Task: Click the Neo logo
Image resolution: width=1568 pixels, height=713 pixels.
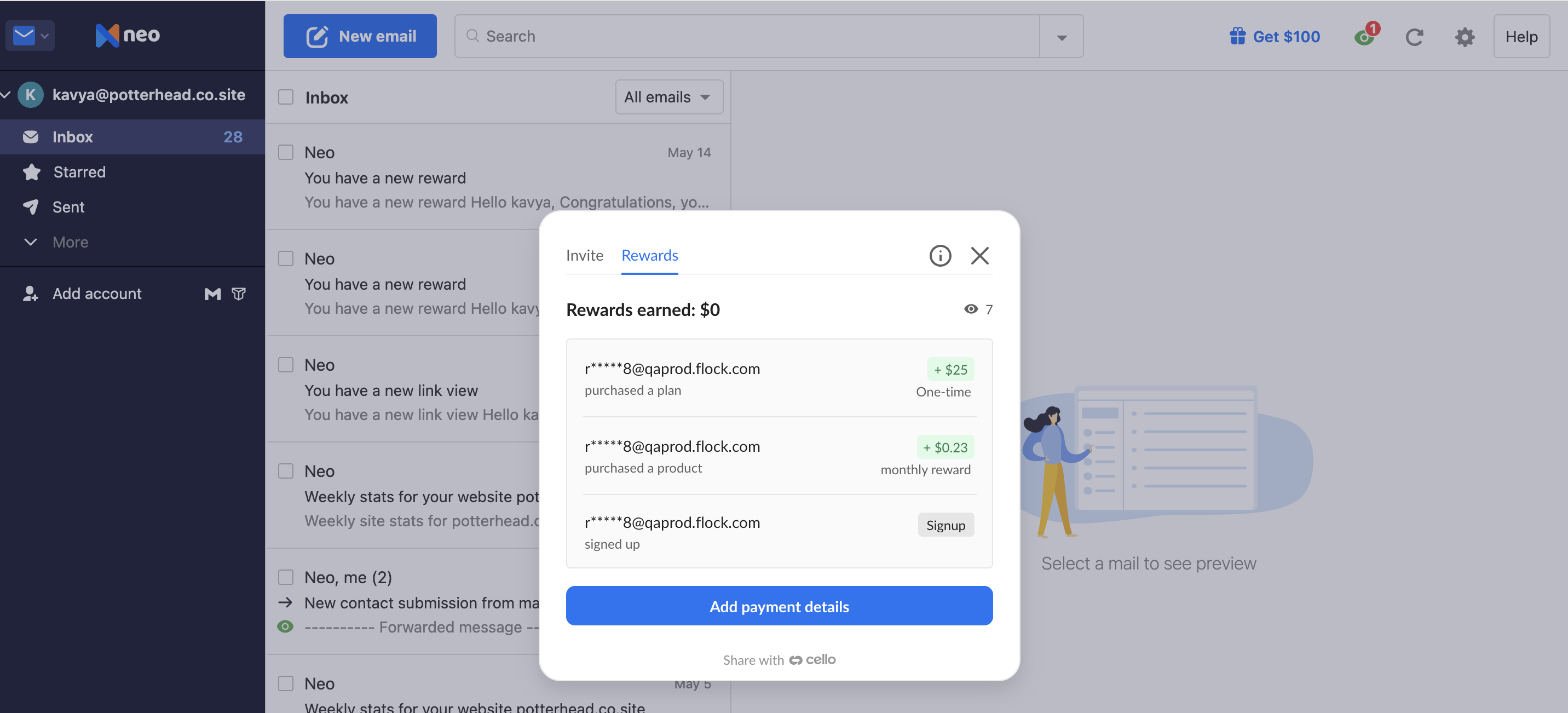Action: tap(127, 35)
